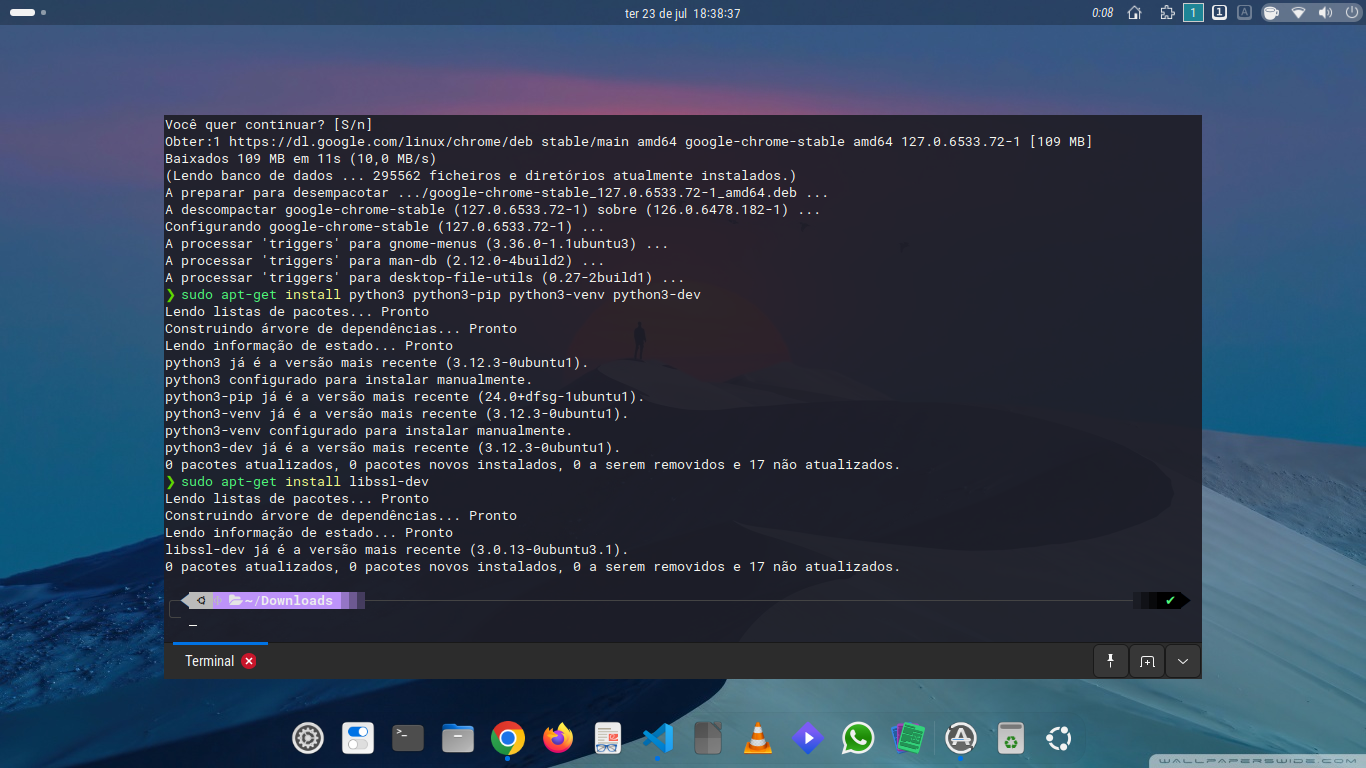Open extensions puzzle icon in top bar
Viewport: 1366px width, 768px height.
pyautogui.click(x=1167, y=13)
